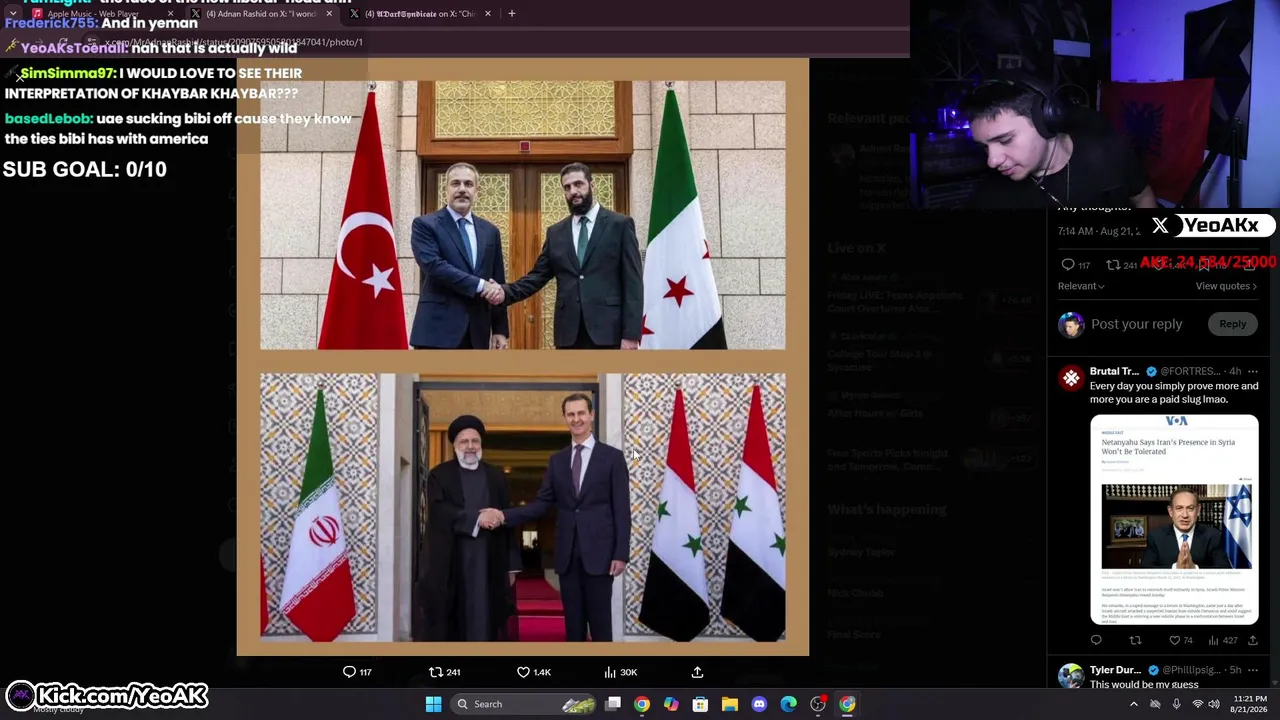Image resolution: width=1280 pixels, height=720 pixels.
Task: Like the photo post with 1.4K likes
Action: pyautogui.click(x=523, y=672)
